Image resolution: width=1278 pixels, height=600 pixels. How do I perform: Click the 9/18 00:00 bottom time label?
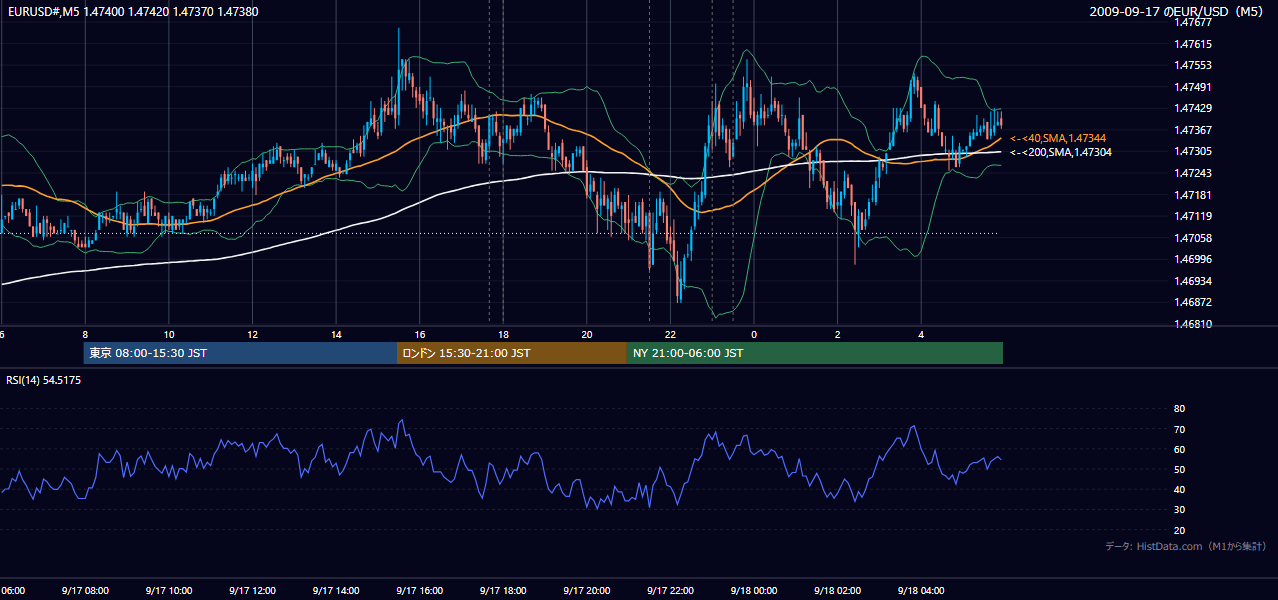click(754, 590)
